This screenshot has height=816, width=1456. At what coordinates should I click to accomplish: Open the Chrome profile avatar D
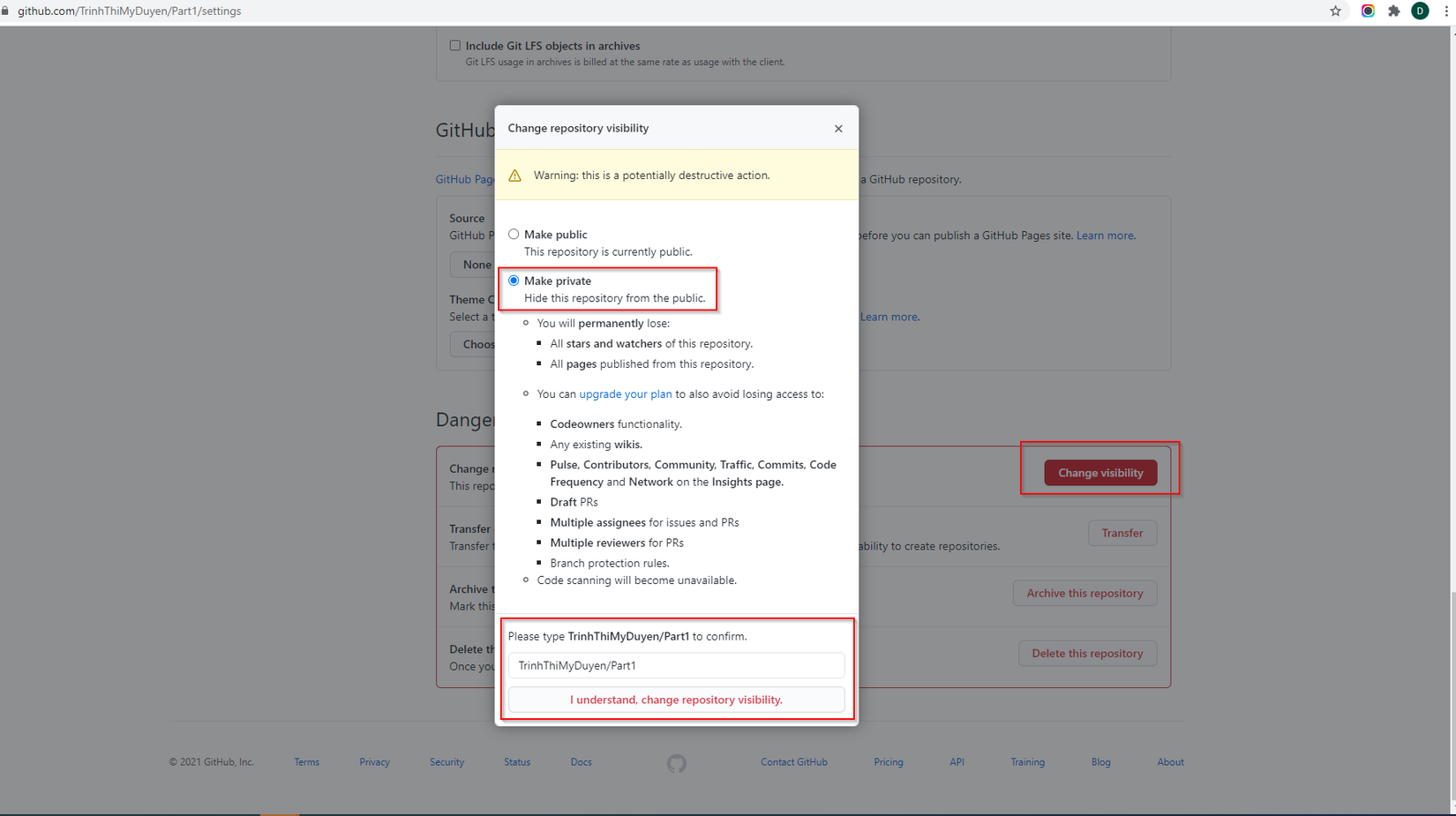coord(1420,11)
